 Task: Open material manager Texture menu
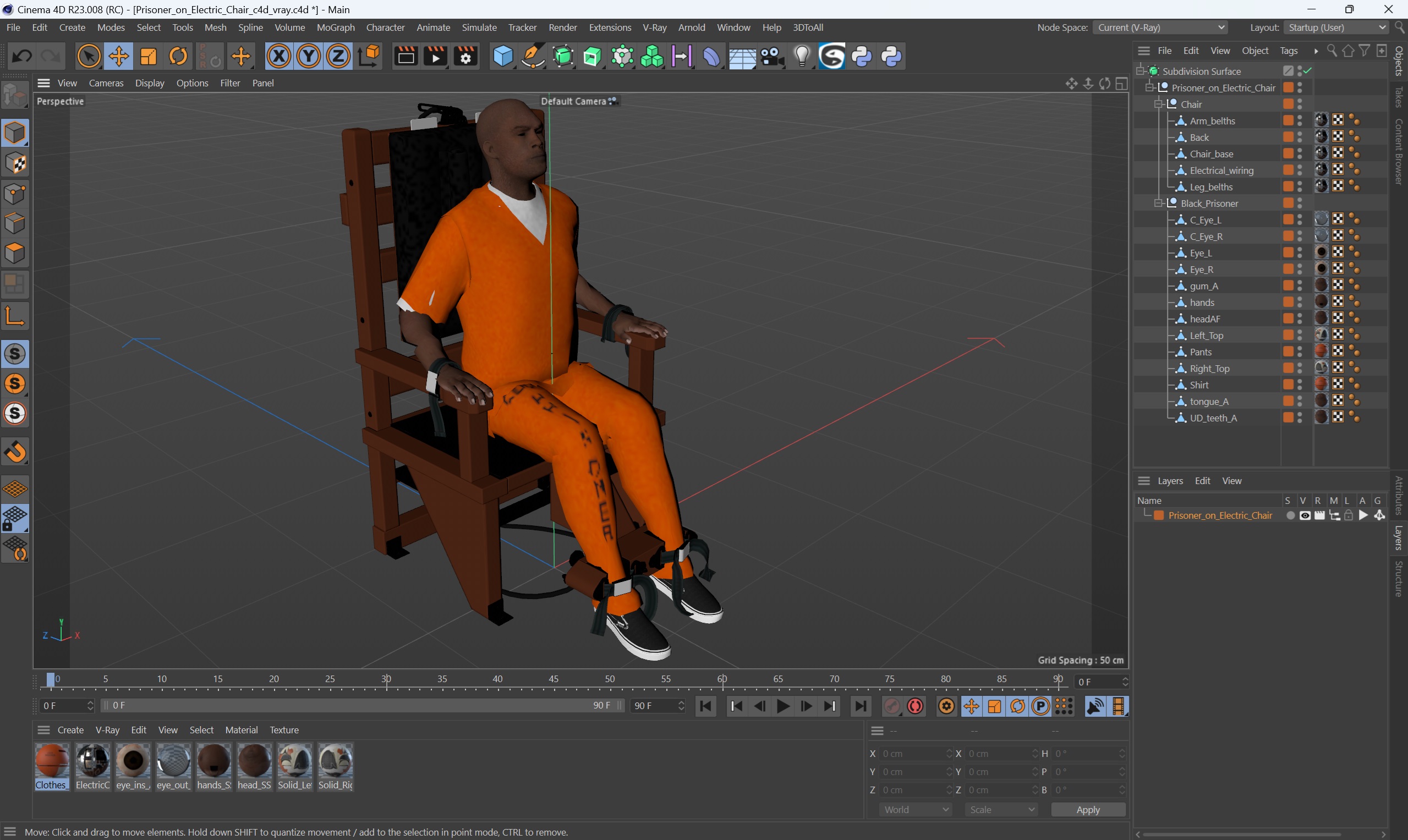(284, 729)
